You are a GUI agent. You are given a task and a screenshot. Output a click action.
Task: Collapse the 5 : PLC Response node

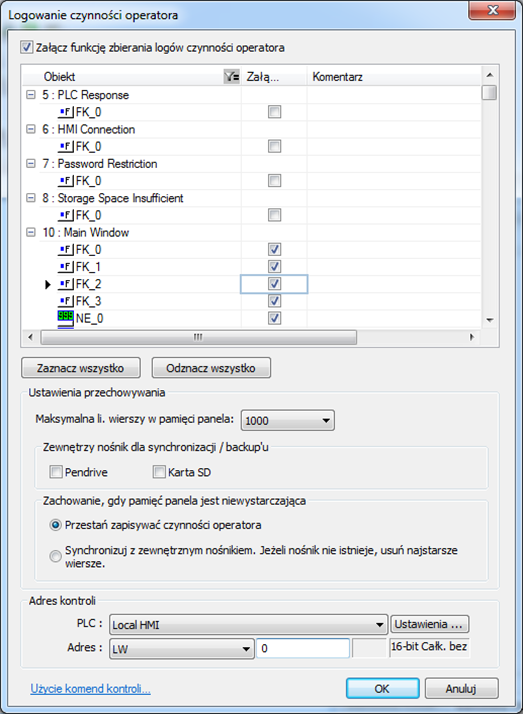click(x=30, y=95)
